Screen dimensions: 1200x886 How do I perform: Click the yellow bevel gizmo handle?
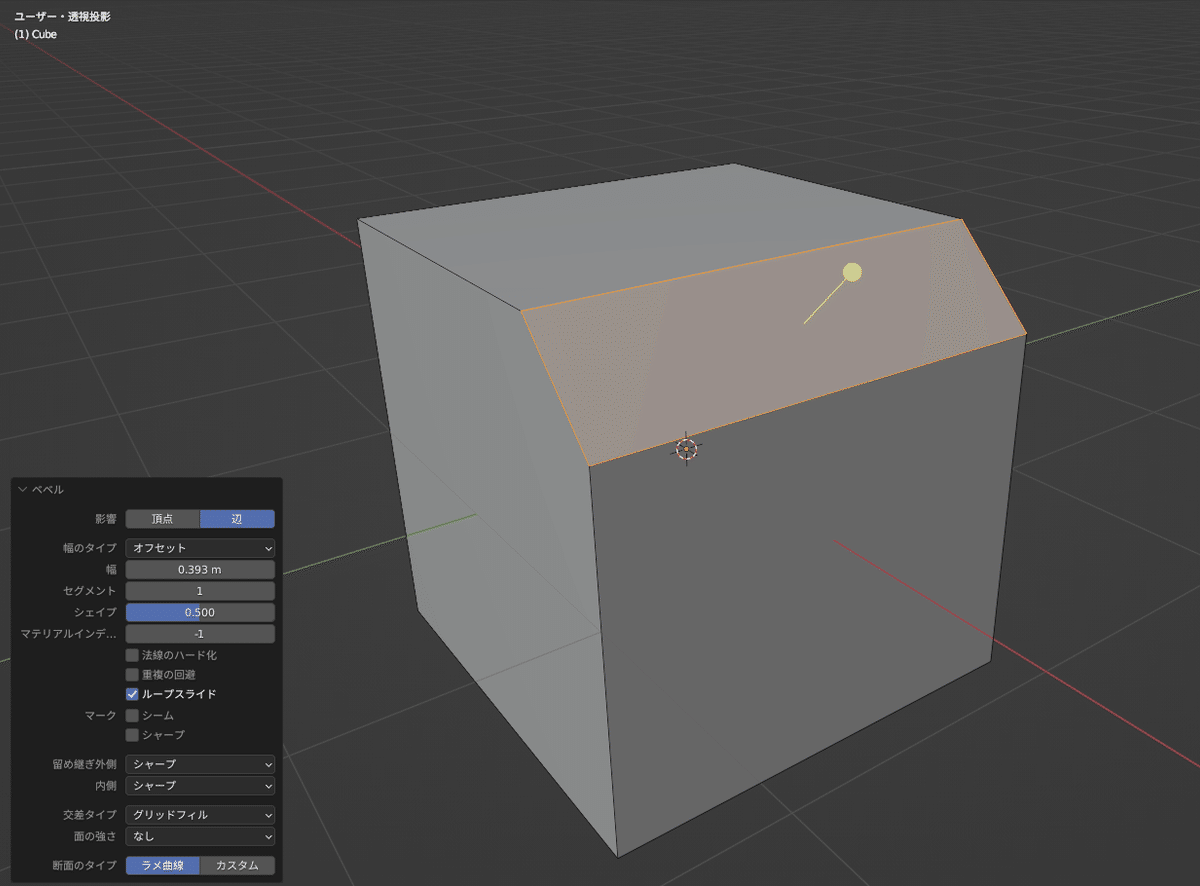852,272
